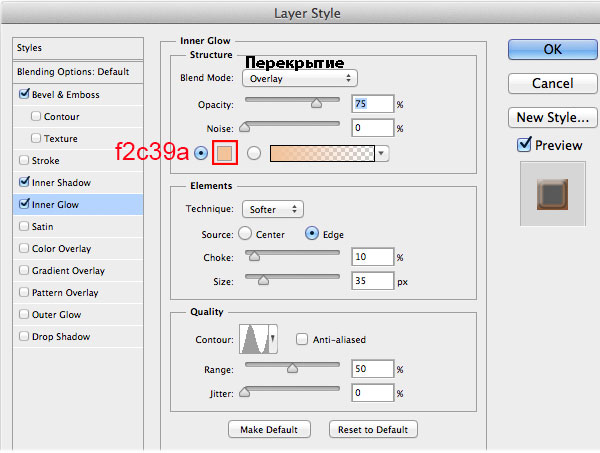Enable the Stroke effect checkbox
This screenshot has height=453, width=600.
(x=24, y=160)
